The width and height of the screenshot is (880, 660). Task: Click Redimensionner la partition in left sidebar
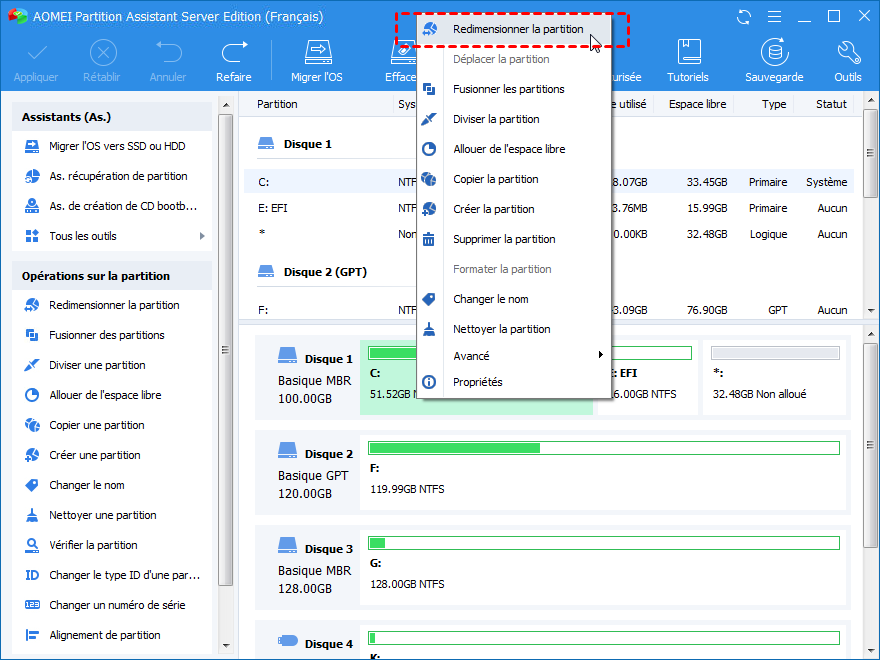point(112,305)
